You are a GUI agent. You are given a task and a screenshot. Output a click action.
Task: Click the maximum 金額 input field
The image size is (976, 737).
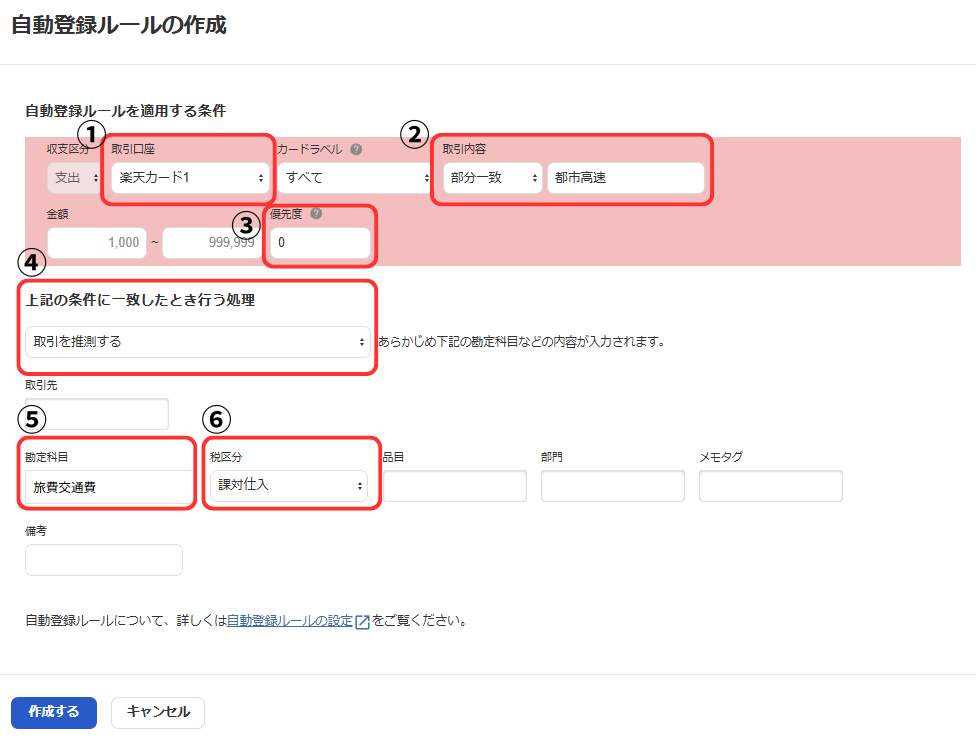pos(208,243)
